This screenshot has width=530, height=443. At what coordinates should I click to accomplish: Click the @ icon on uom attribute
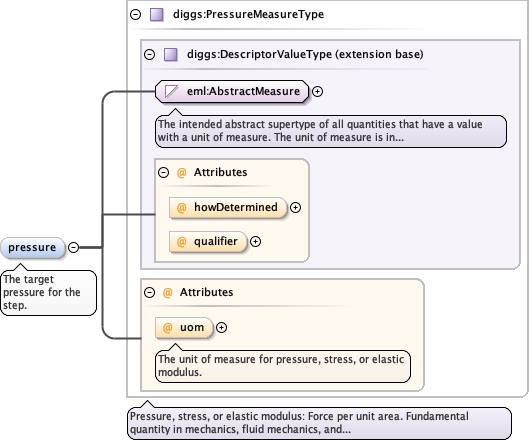tap(168, 327)
